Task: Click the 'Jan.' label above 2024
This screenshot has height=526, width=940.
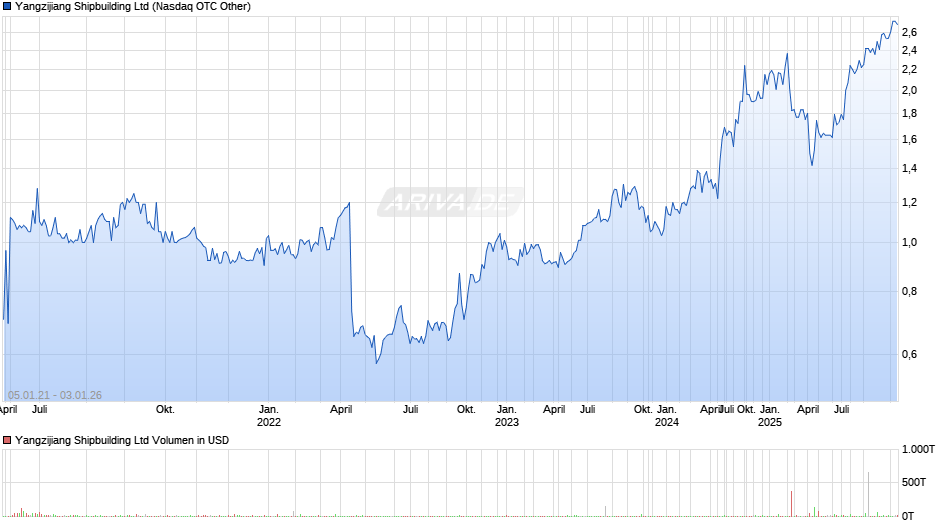Action: [667, 409]
